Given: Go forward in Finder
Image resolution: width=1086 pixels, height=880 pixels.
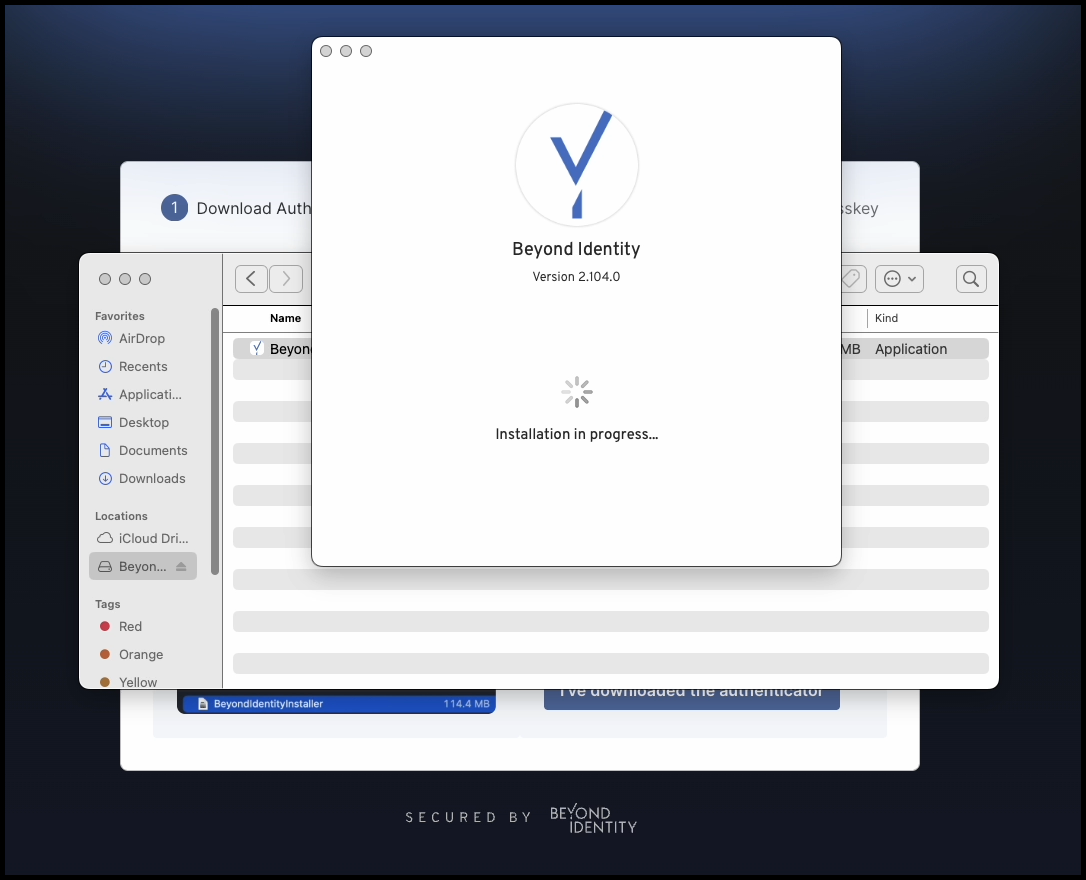Looking at the screenshot, I should click(x=285, y=279).
